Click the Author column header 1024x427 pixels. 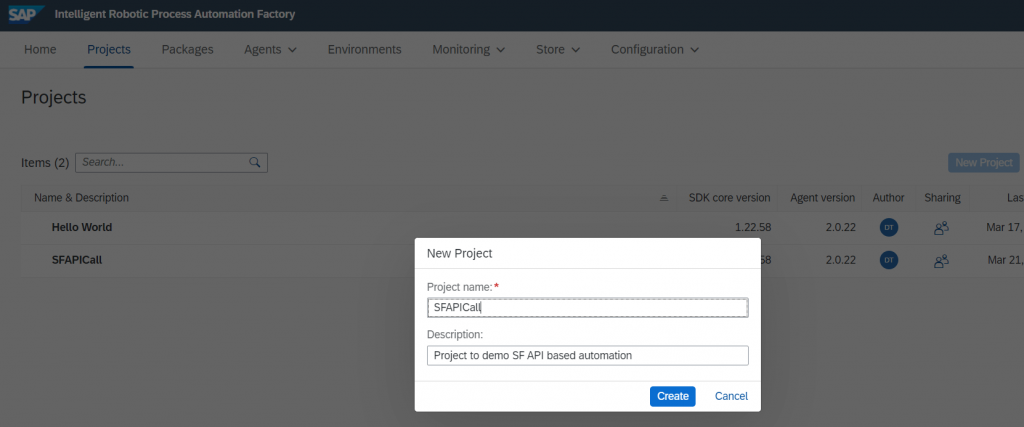coord(888,198)
